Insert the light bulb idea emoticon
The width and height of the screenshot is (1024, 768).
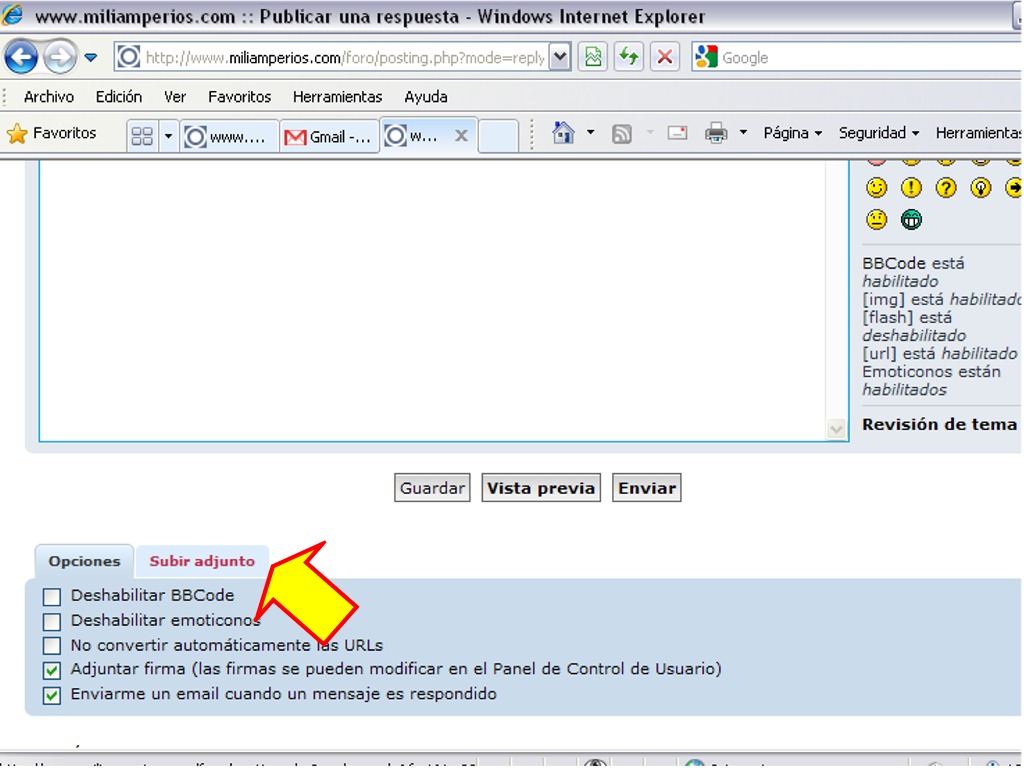pyautogui.click(x=981, y=188)
